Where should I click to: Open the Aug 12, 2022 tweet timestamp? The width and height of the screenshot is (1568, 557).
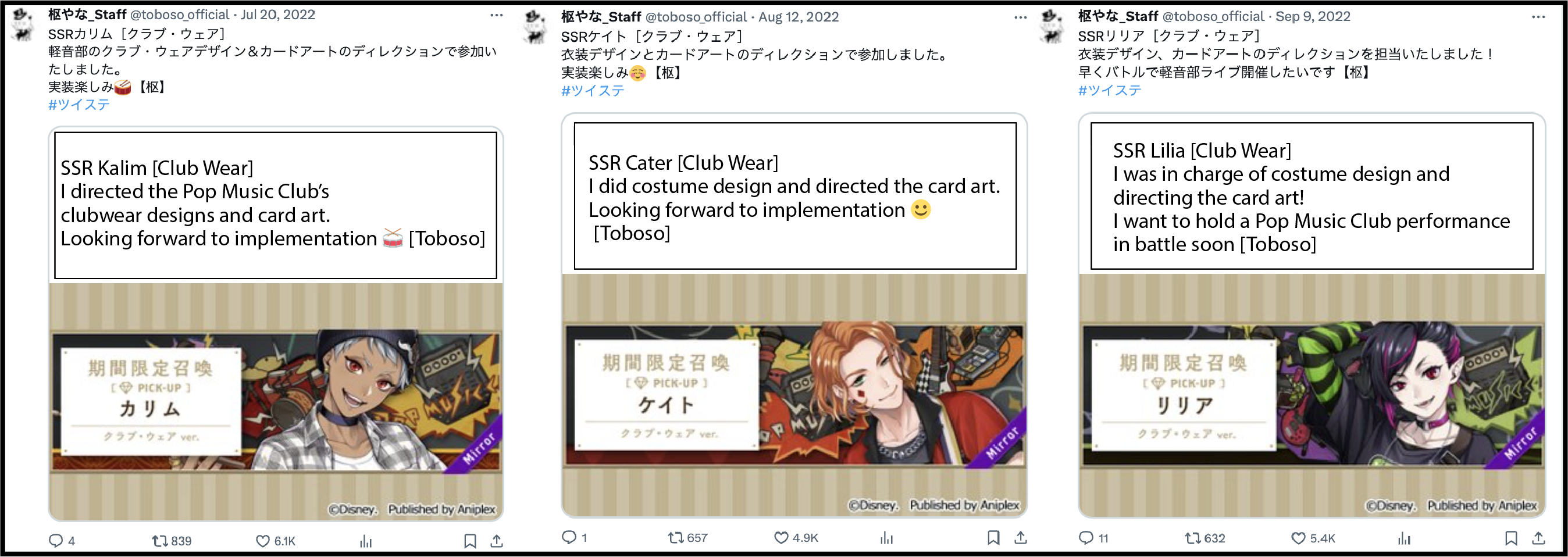(798, 17)
